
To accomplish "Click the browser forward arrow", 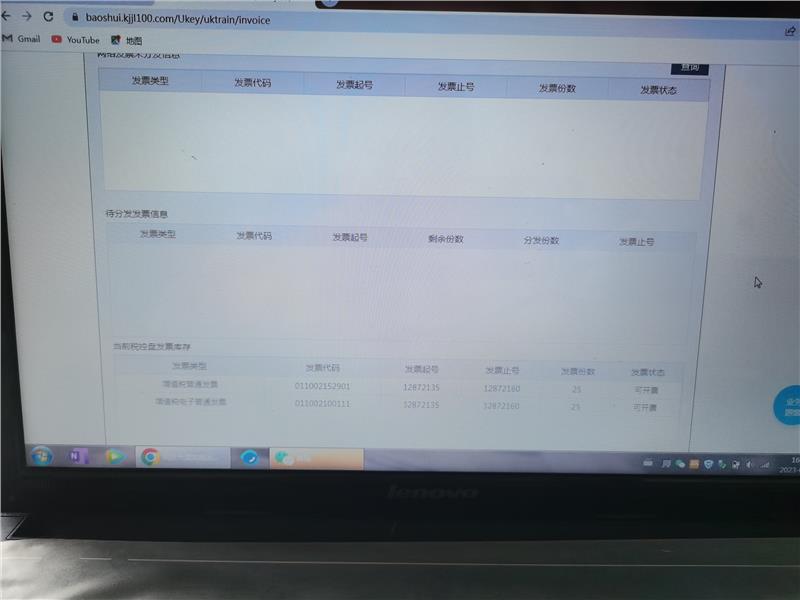I will (x=26, y=17).
